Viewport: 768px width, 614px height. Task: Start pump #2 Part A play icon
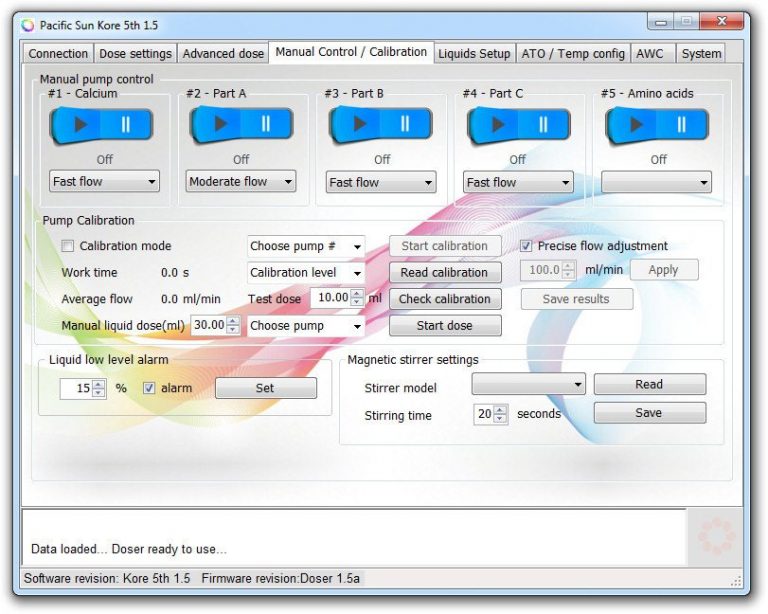click(x=221, y=124)
